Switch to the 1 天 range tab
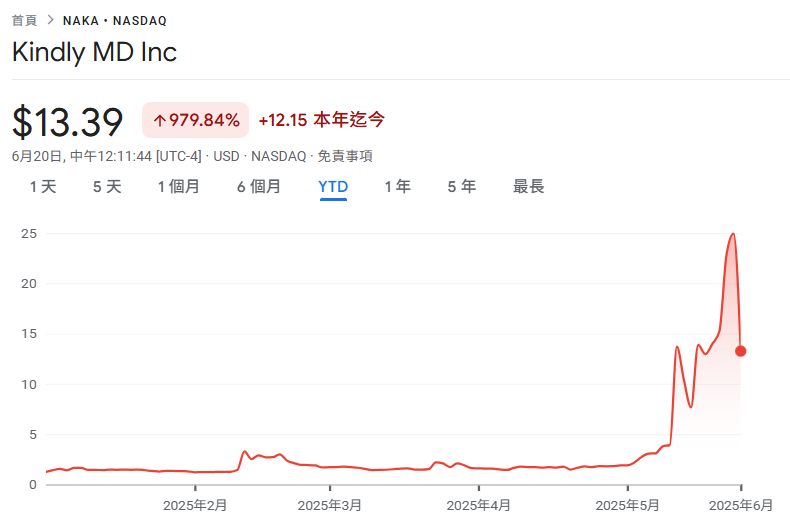Image resolution: width=790 pixels, height=525 pixels. (x=43, y=187)
